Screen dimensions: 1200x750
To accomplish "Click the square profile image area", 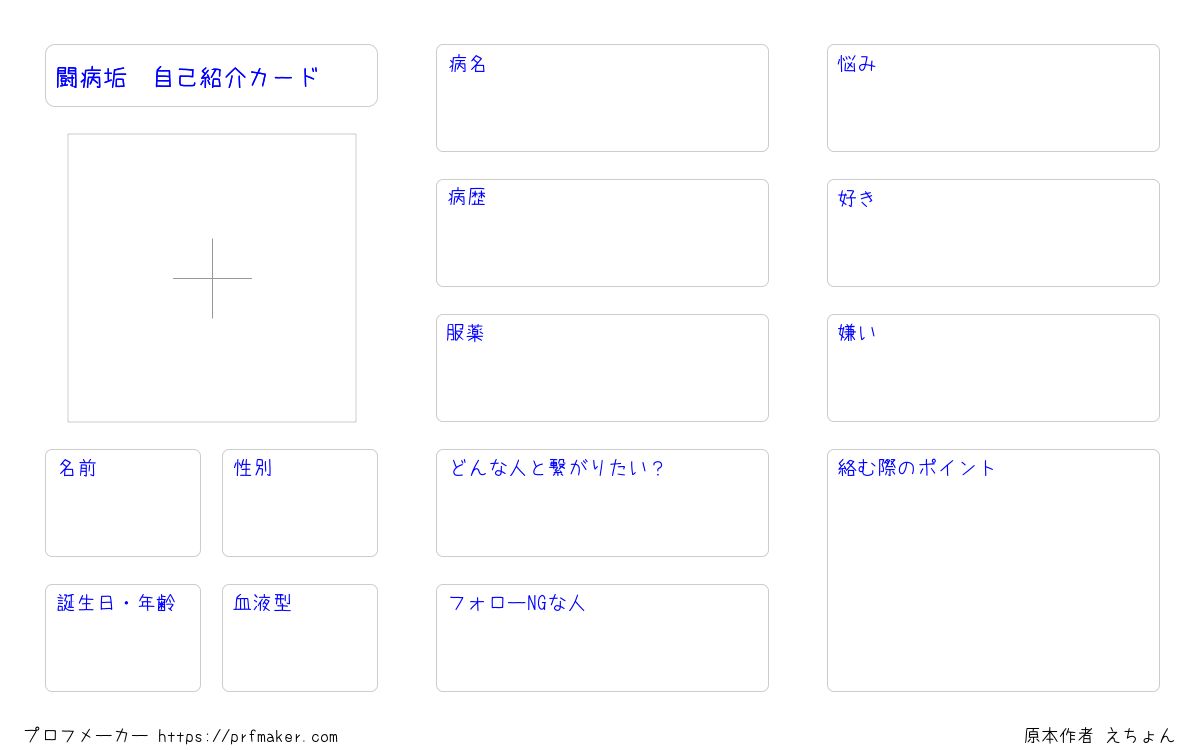I will point(212,278).
